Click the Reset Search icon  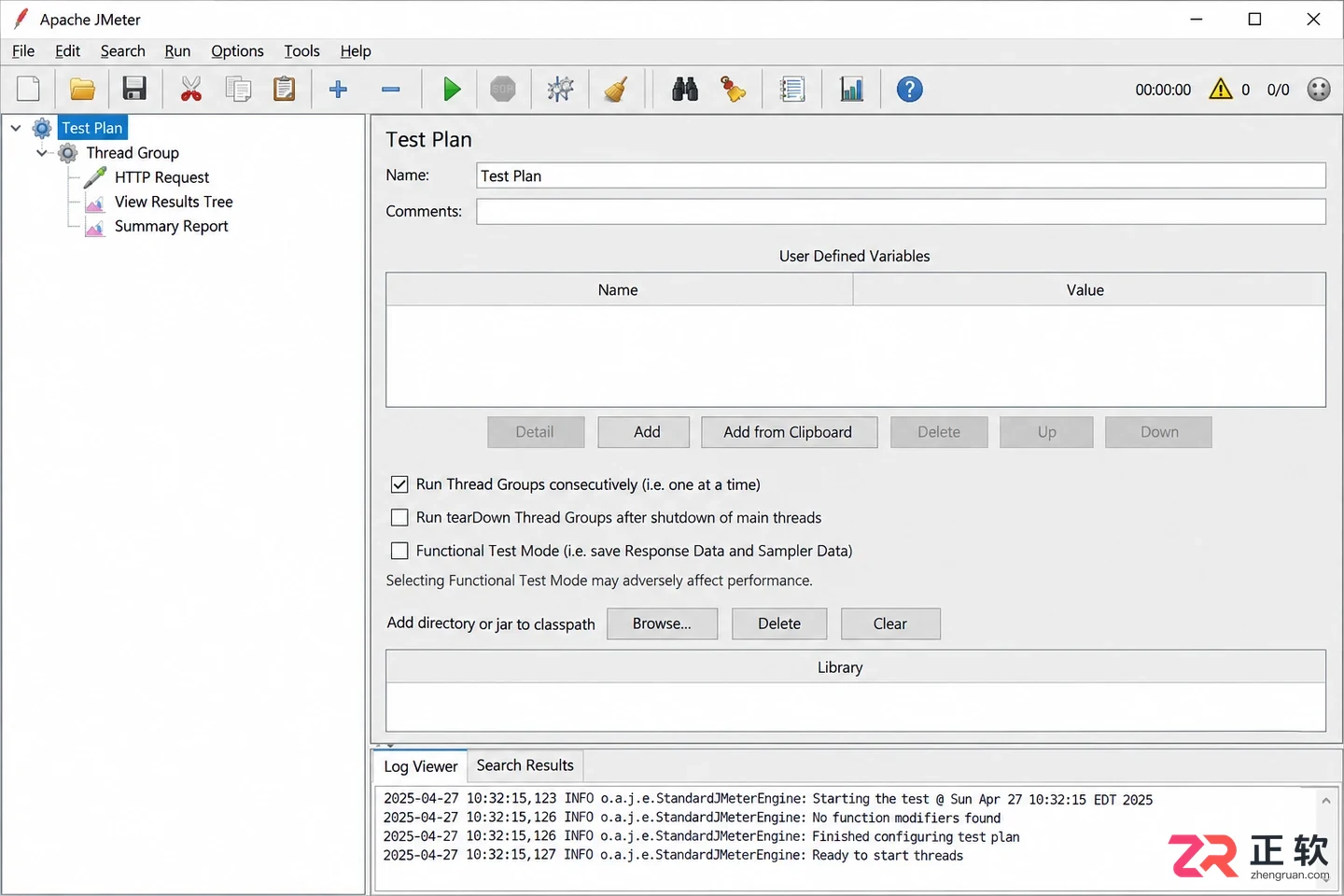(x=734, y=90)
